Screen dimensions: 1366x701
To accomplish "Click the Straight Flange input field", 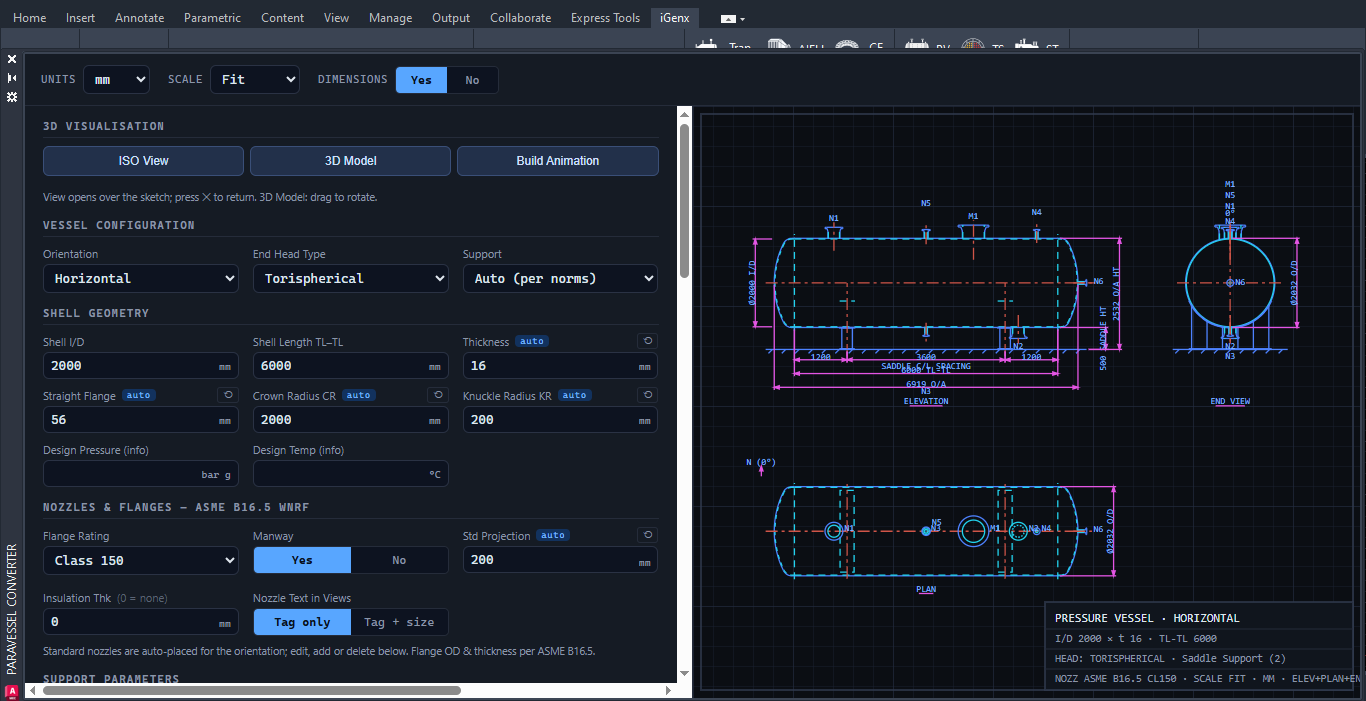I will pos(141,420).
